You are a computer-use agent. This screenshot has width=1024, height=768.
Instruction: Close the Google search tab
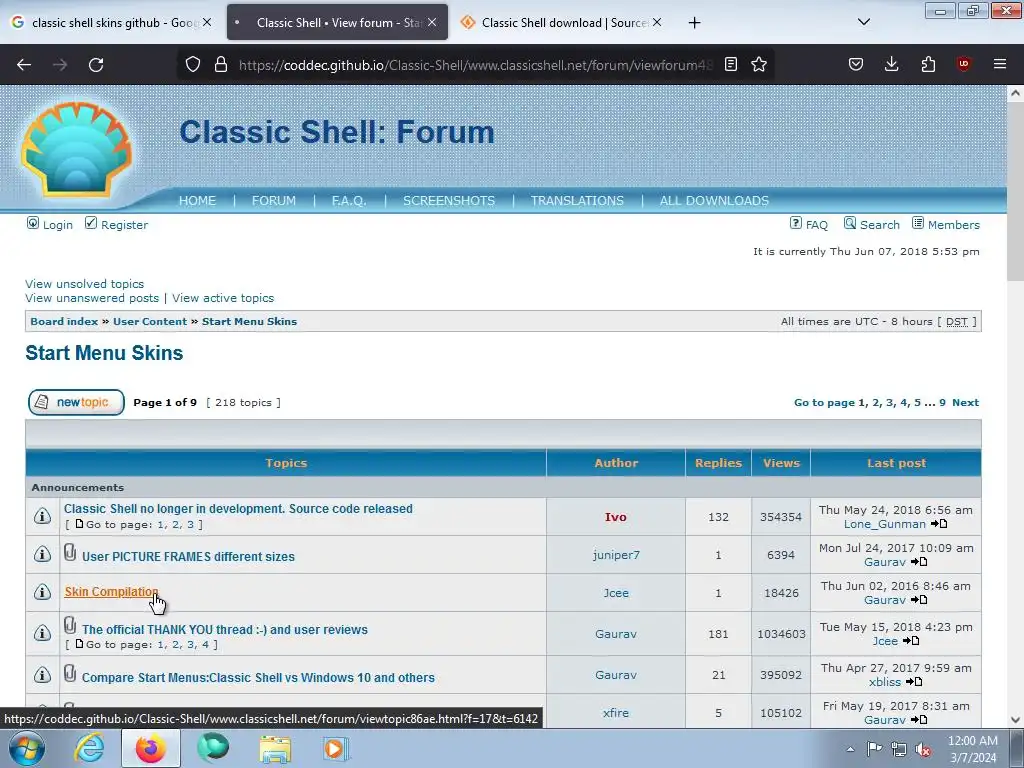(207, 22)
